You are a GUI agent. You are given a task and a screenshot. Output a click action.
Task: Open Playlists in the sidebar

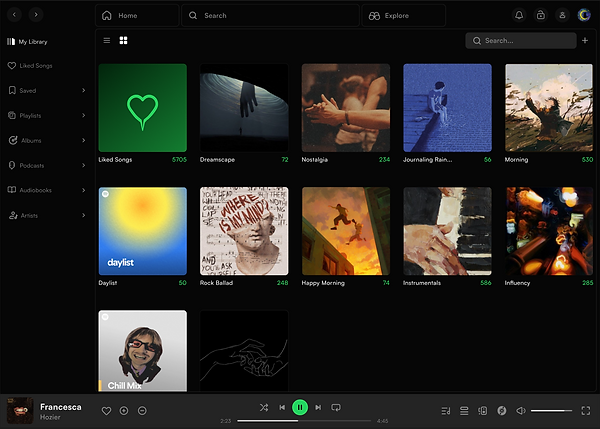coord(25,115)
